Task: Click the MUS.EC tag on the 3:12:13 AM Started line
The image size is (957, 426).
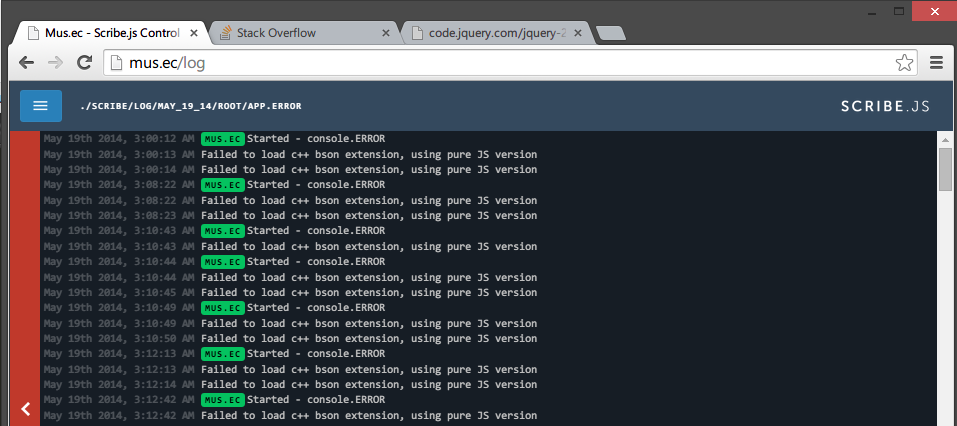Action: (223, 353)
